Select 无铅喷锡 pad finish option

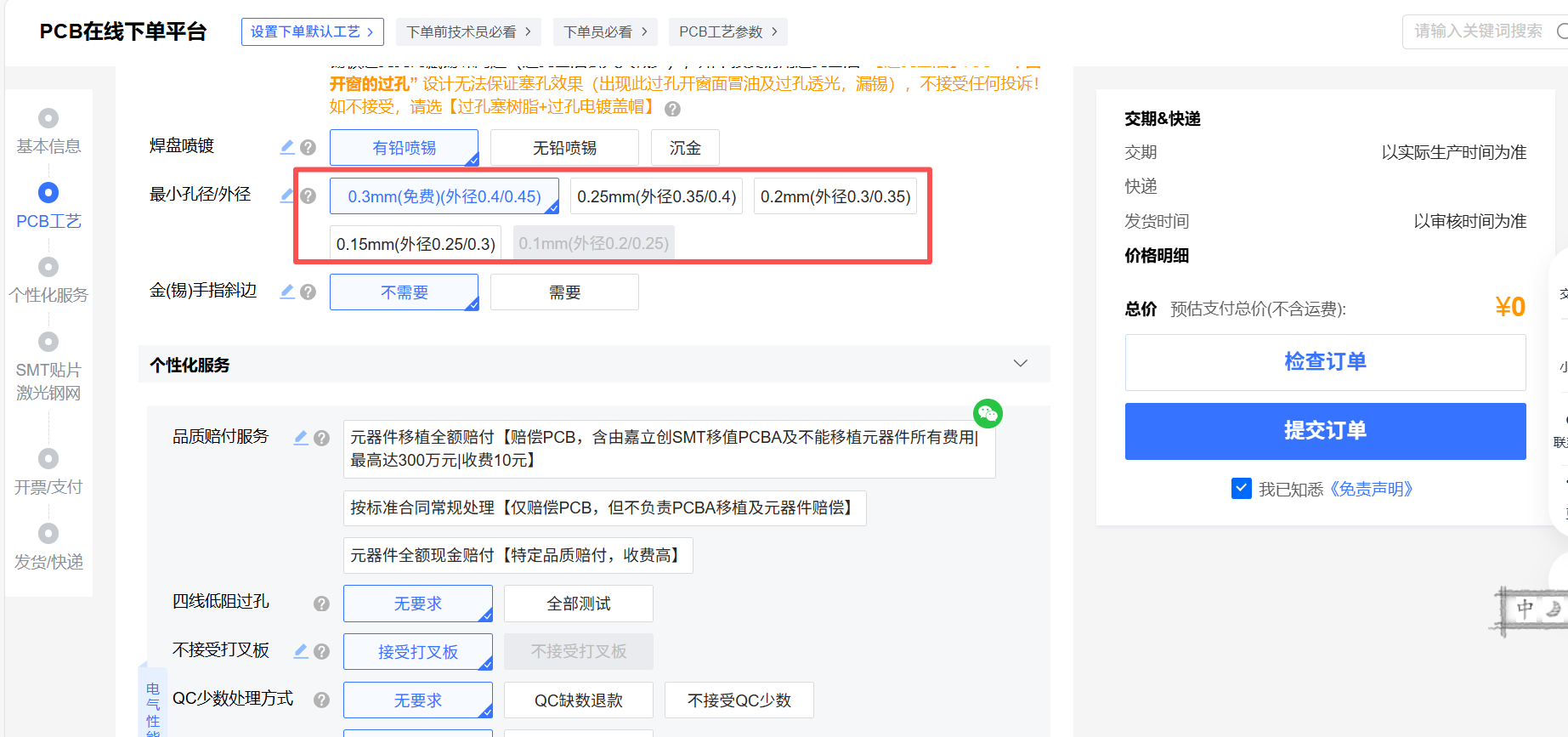(x=564, y=148)
